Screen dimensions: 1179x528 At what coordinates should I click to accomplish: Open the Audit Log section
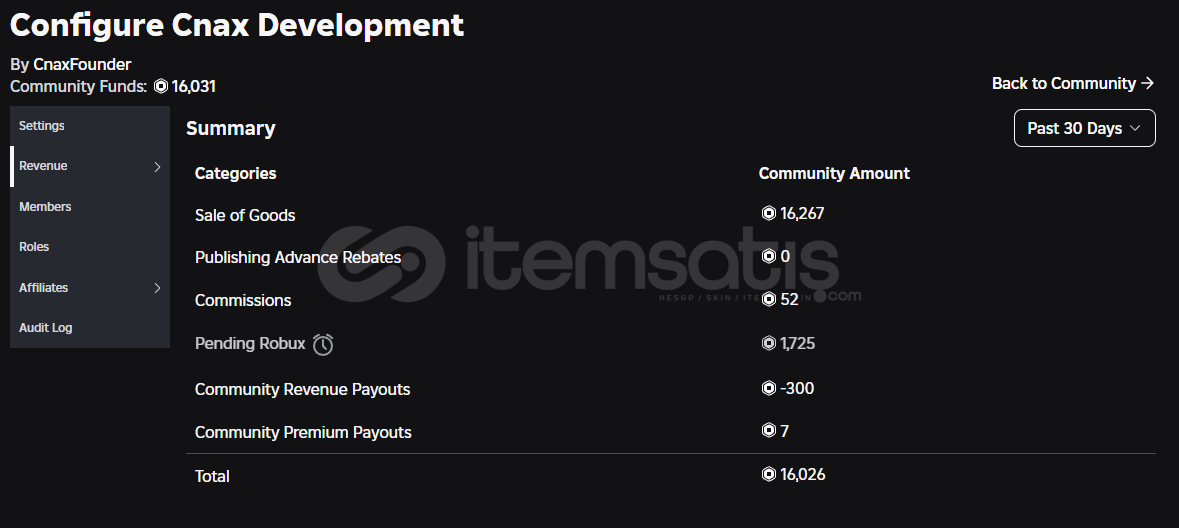(89, 328)
